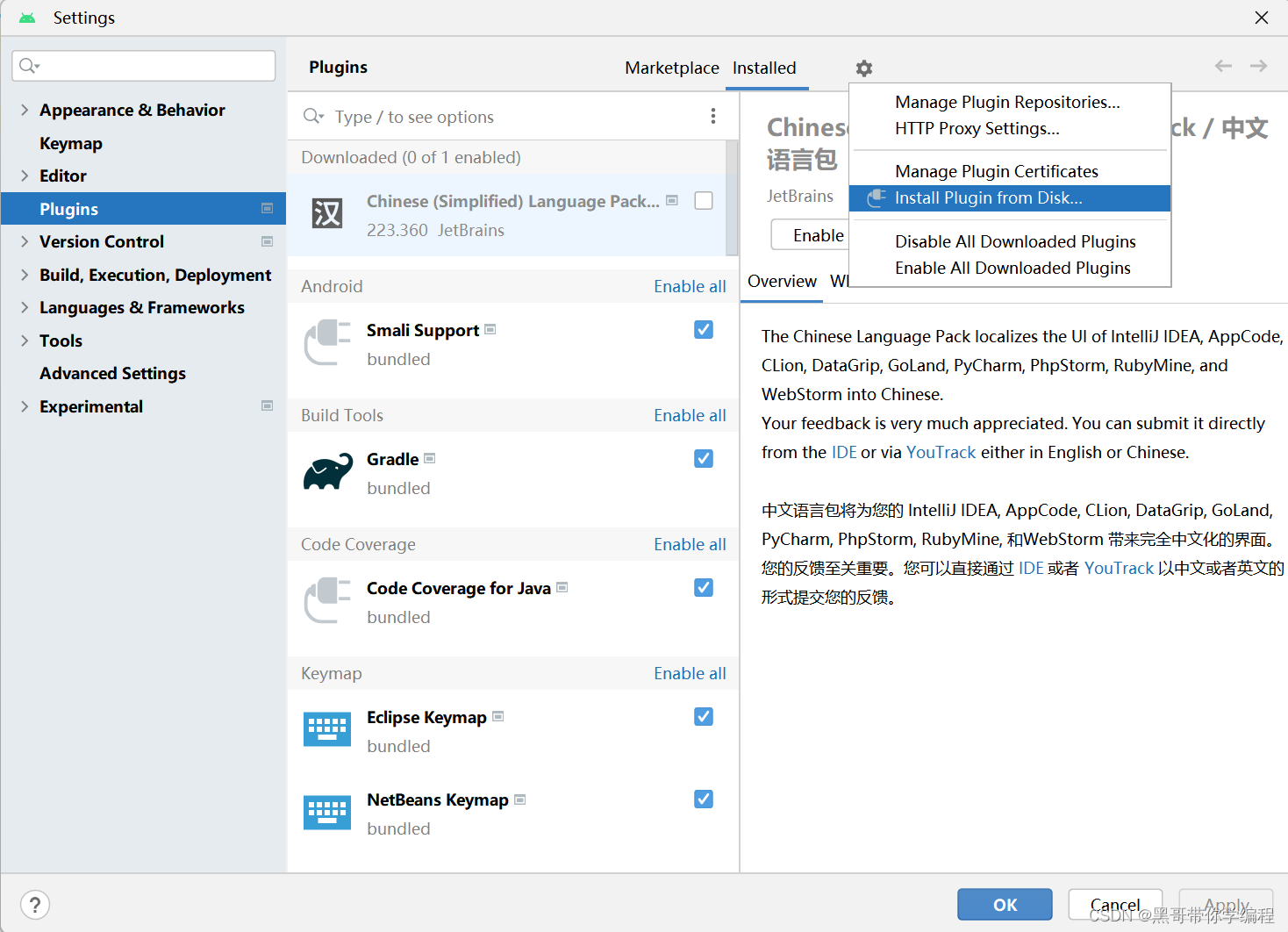Click Enable all for Build Tools
The height and width of the screenshot is (932, 1288).
pyautogui.click(x=690, y=415)
